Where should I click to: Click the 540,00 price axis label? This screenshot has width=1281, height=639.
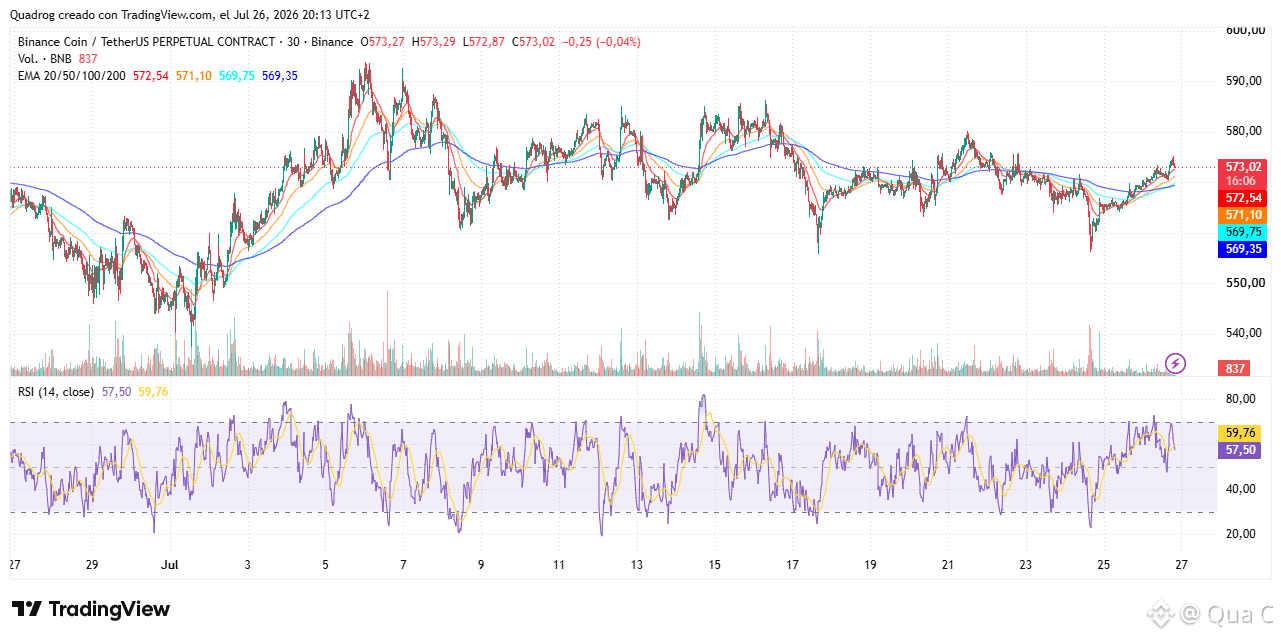(x=1245, y=333)
